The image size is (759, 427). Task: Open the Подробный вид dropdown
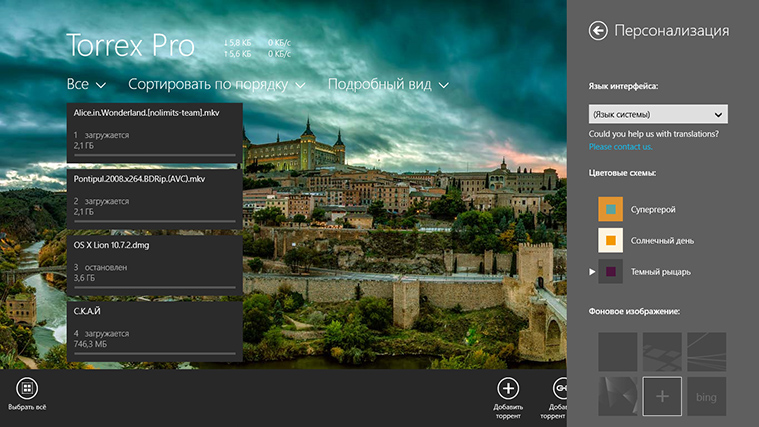388,84
